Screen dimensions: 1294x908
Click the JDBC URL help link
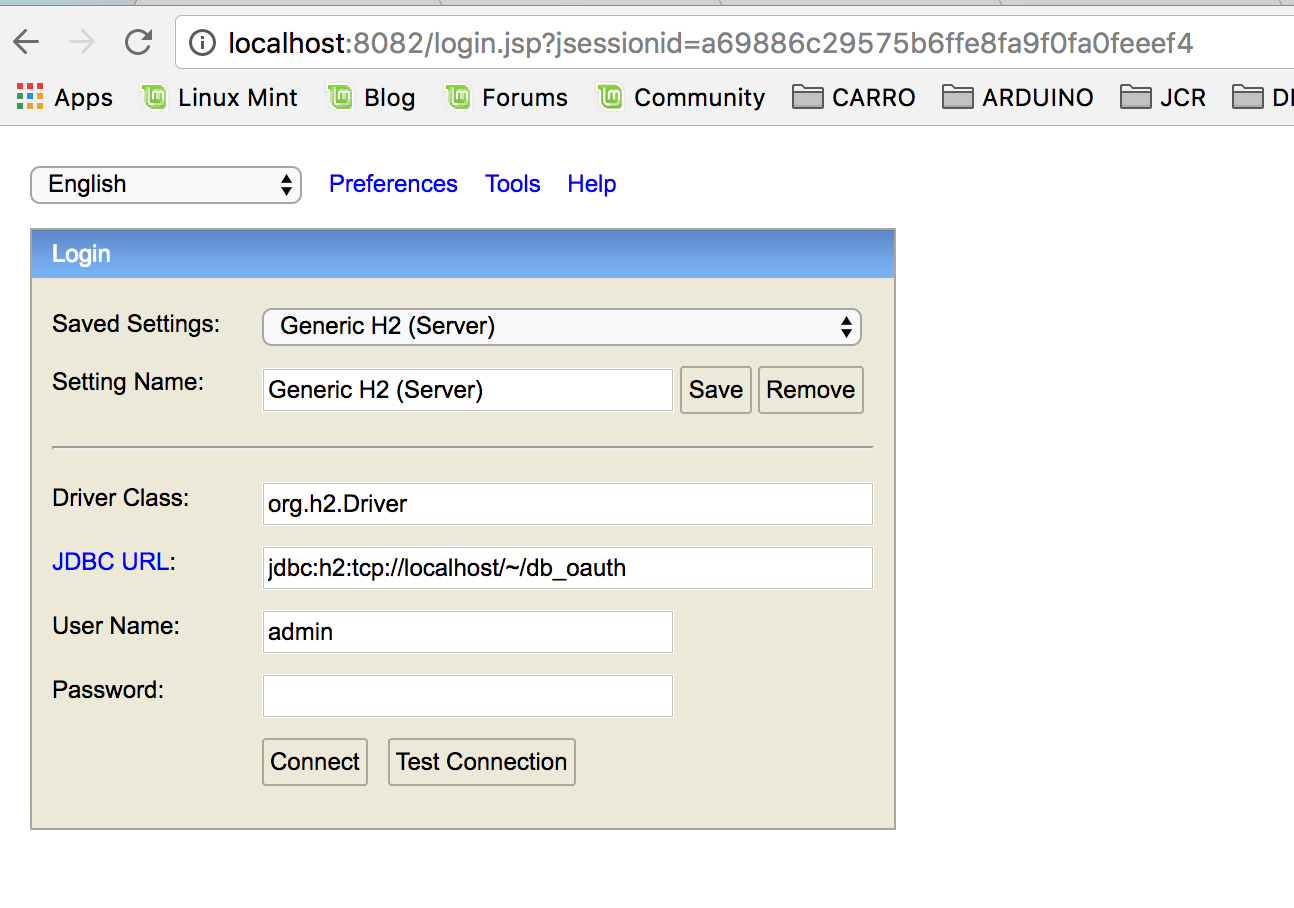click(110, 562)
